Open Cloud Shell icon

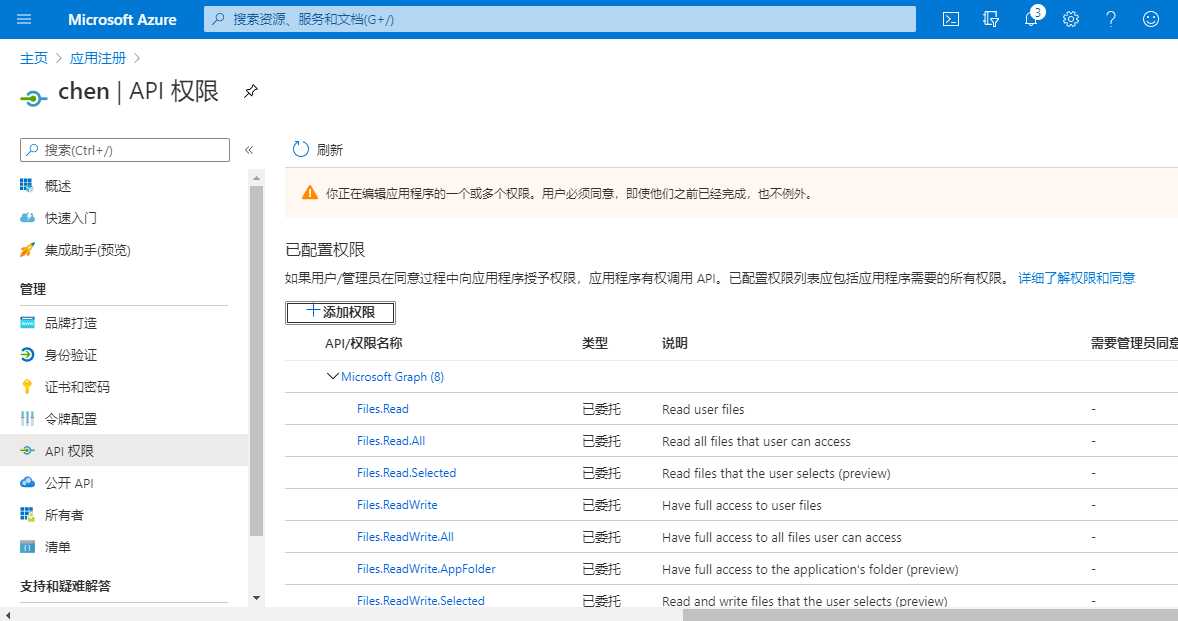point(951,20)
